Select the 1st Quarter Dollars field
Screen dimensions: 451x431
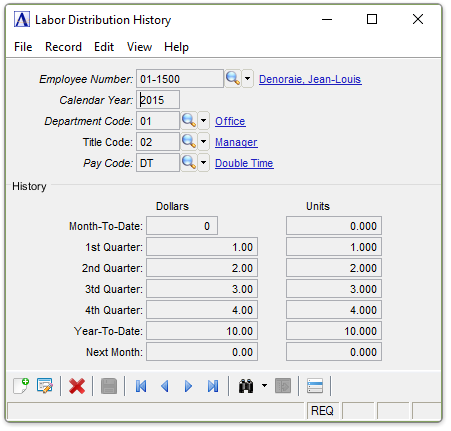(x=202, y=247)
